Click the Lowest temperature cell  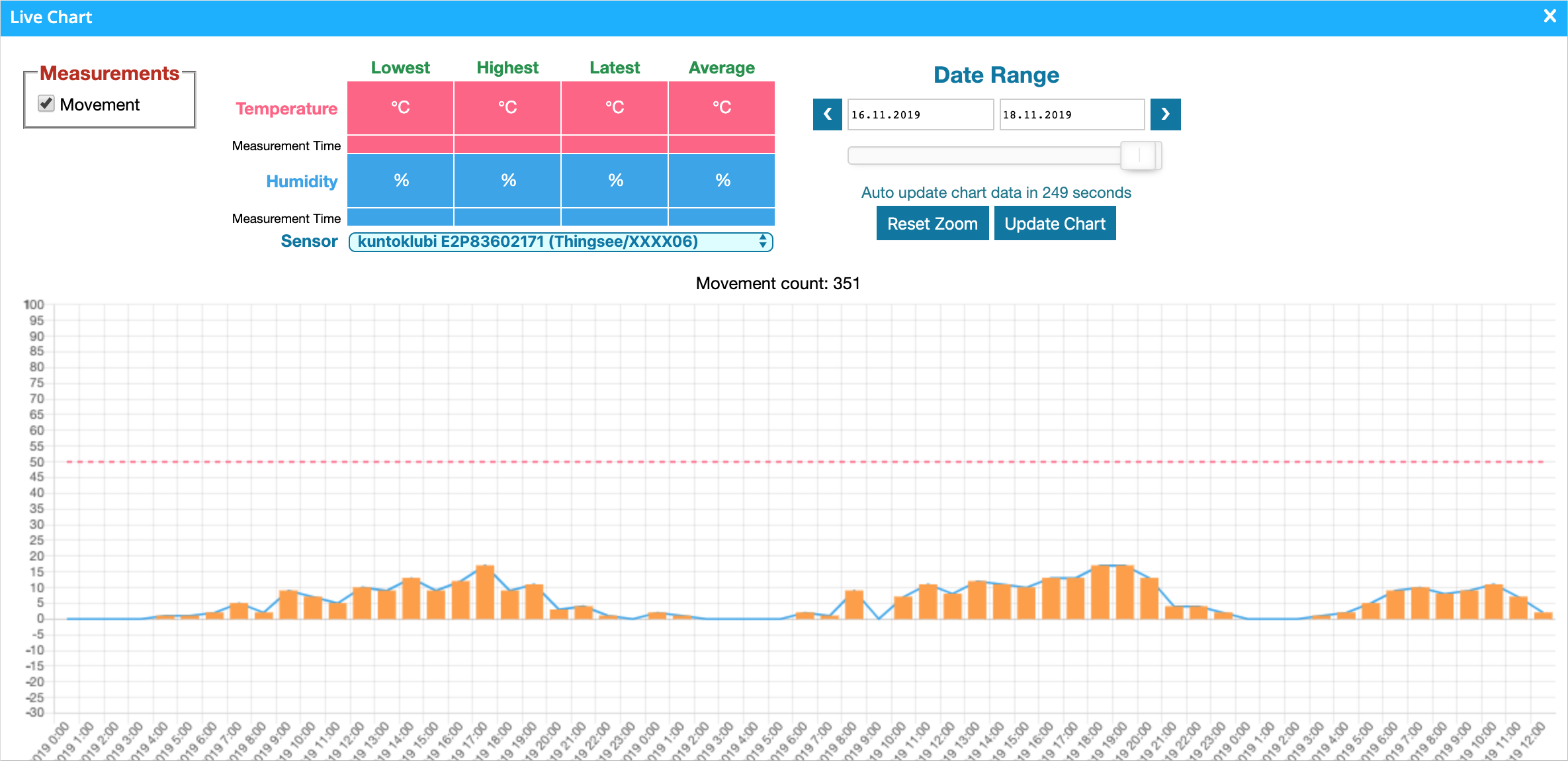click(400, 108)
